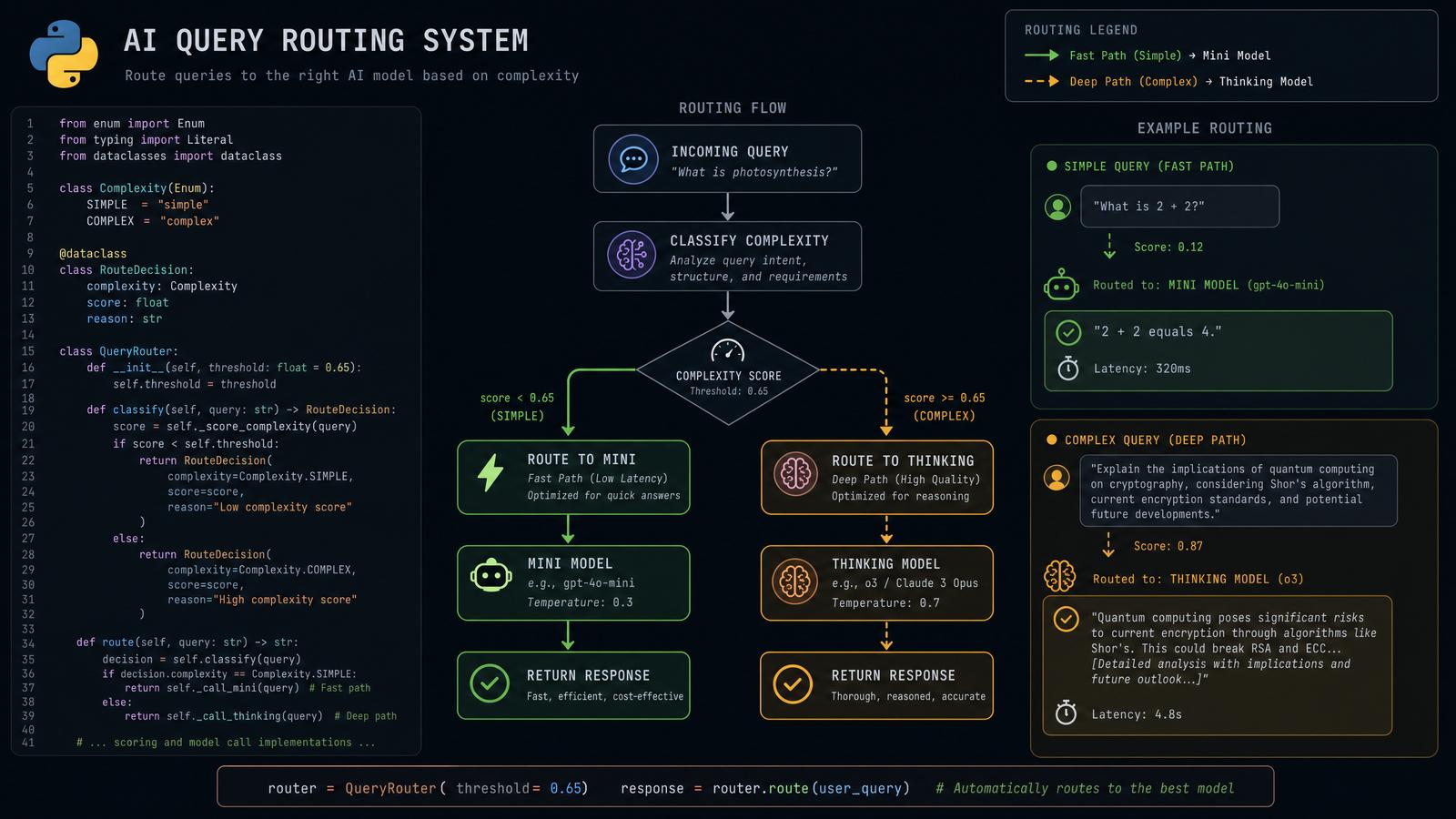Click the stopwatch icon beside Latency: 320ms
1456x819 pixels.
click(x=1068, y=368)
